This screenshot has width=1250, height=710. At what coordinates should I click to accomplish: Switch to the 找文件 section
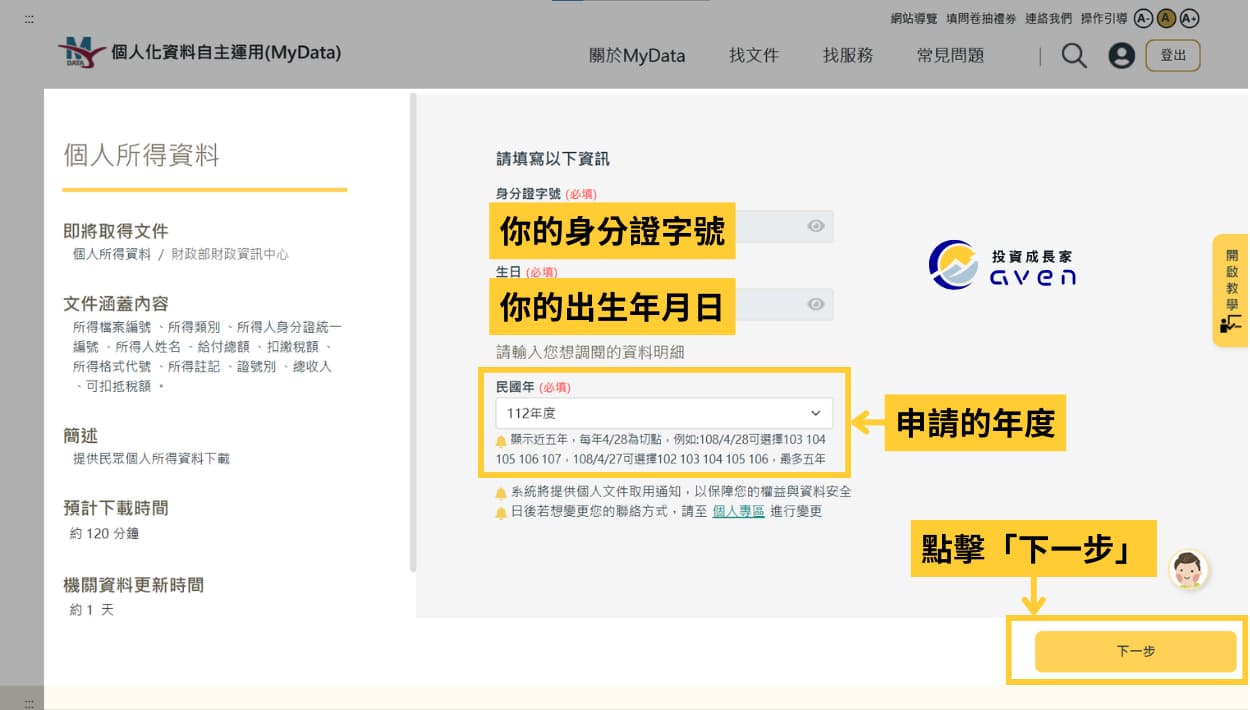[755, 55]
